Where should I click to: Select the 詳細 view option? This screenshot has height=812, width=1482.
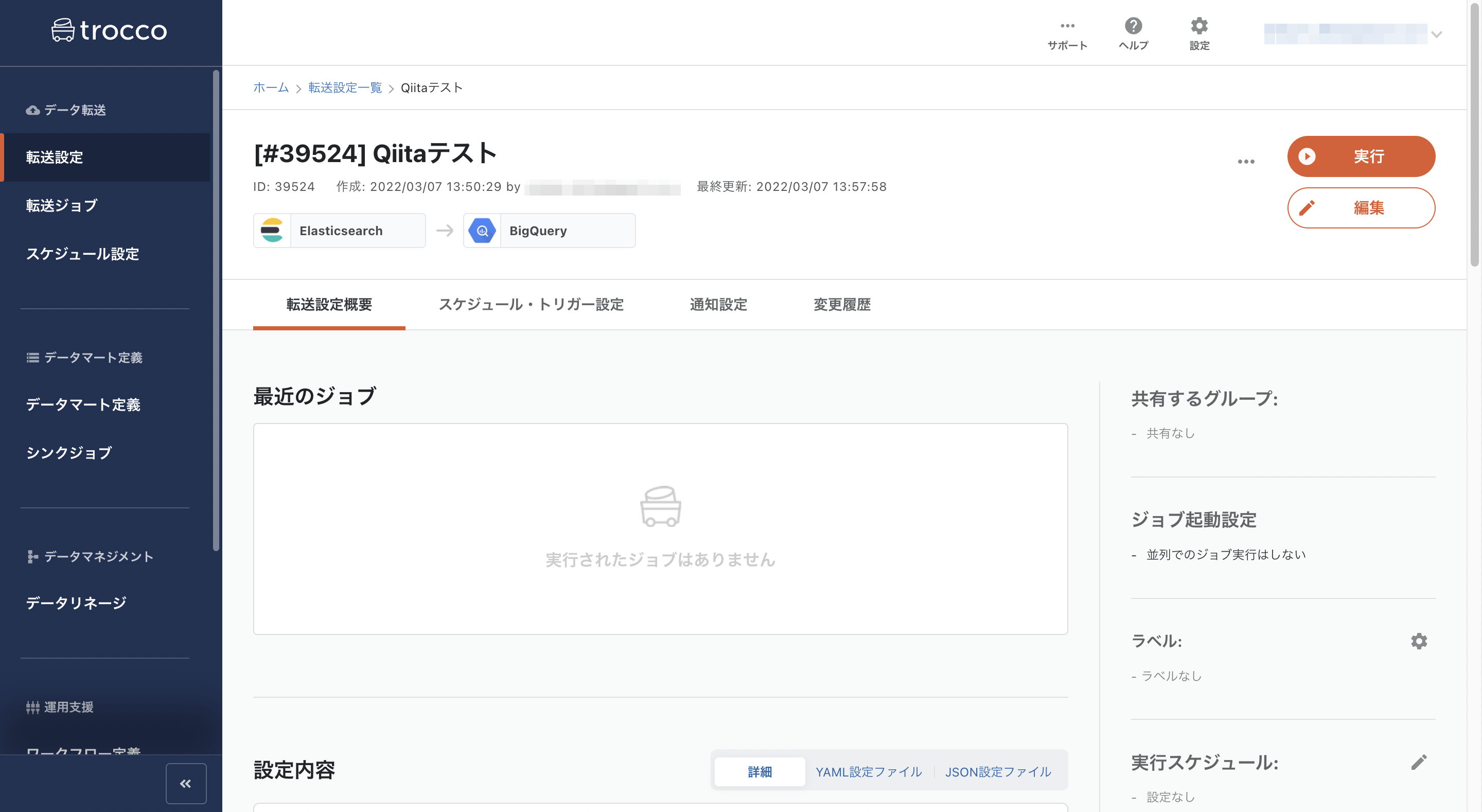[x=760, y=772]
